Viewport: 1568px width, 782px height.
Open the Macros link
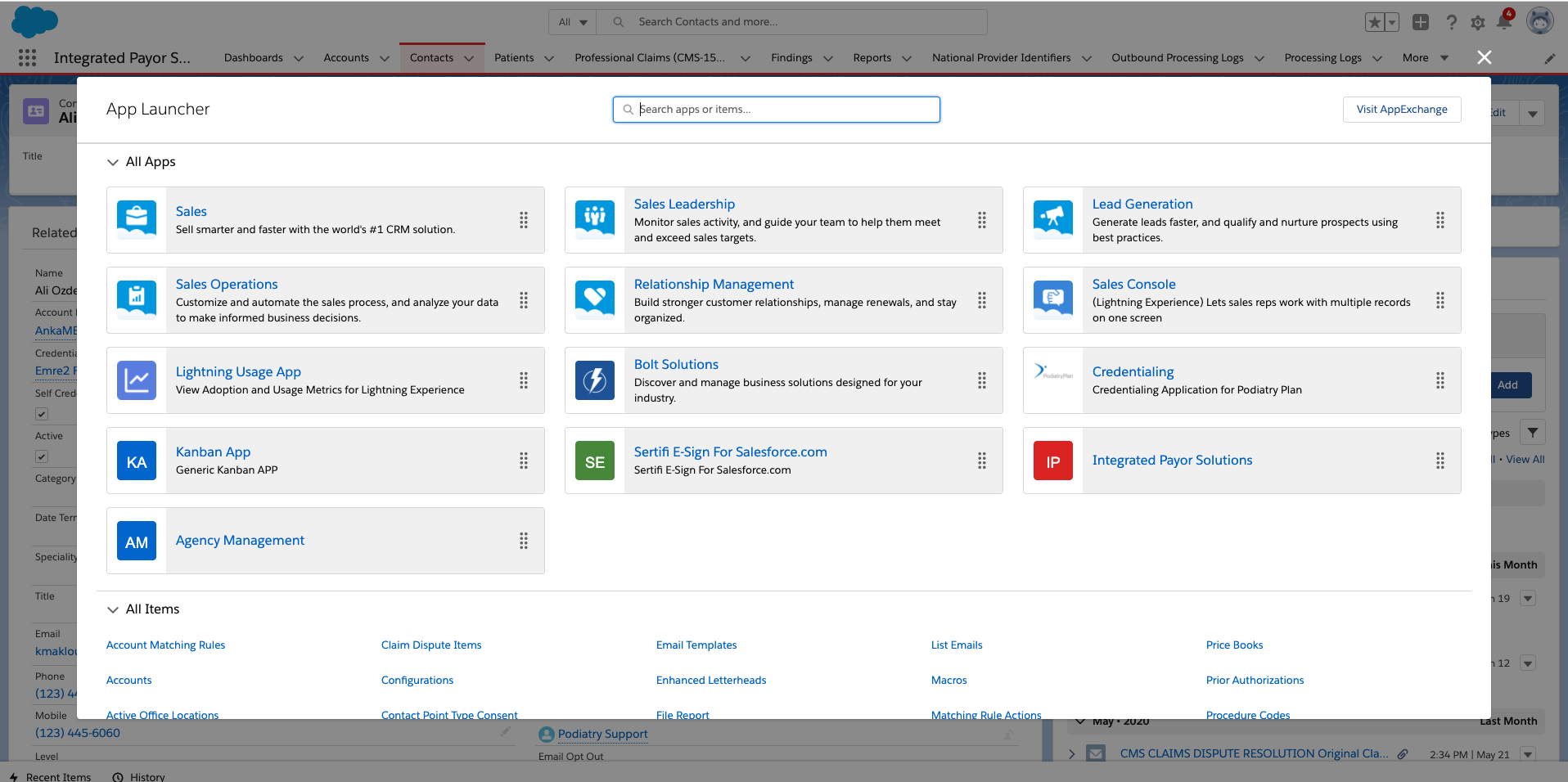[948, 680]
